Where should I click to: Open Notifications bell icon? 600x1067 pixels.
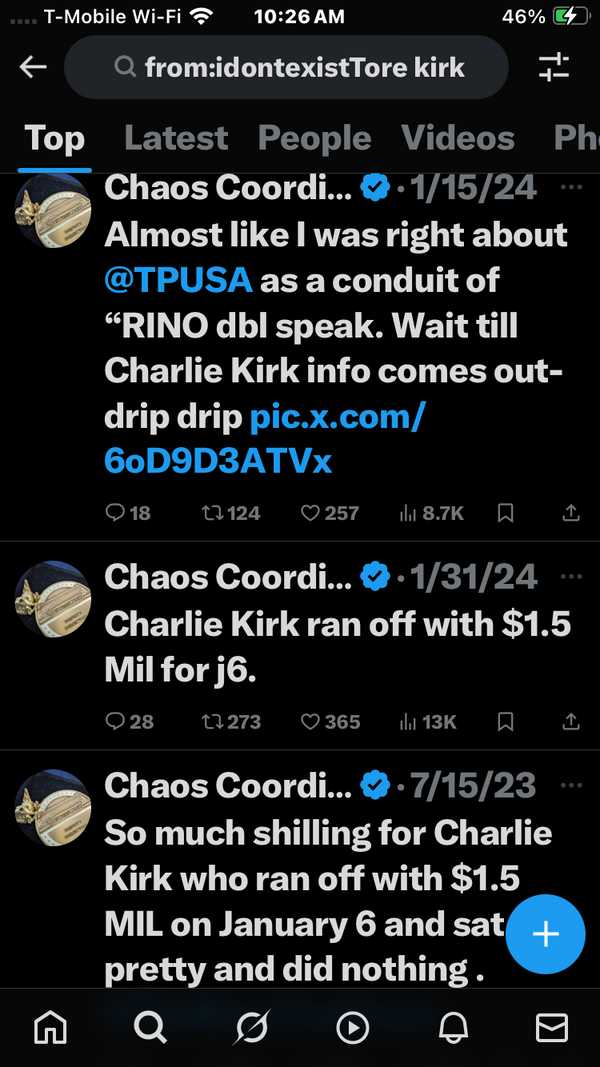(x=451, y=1027)
